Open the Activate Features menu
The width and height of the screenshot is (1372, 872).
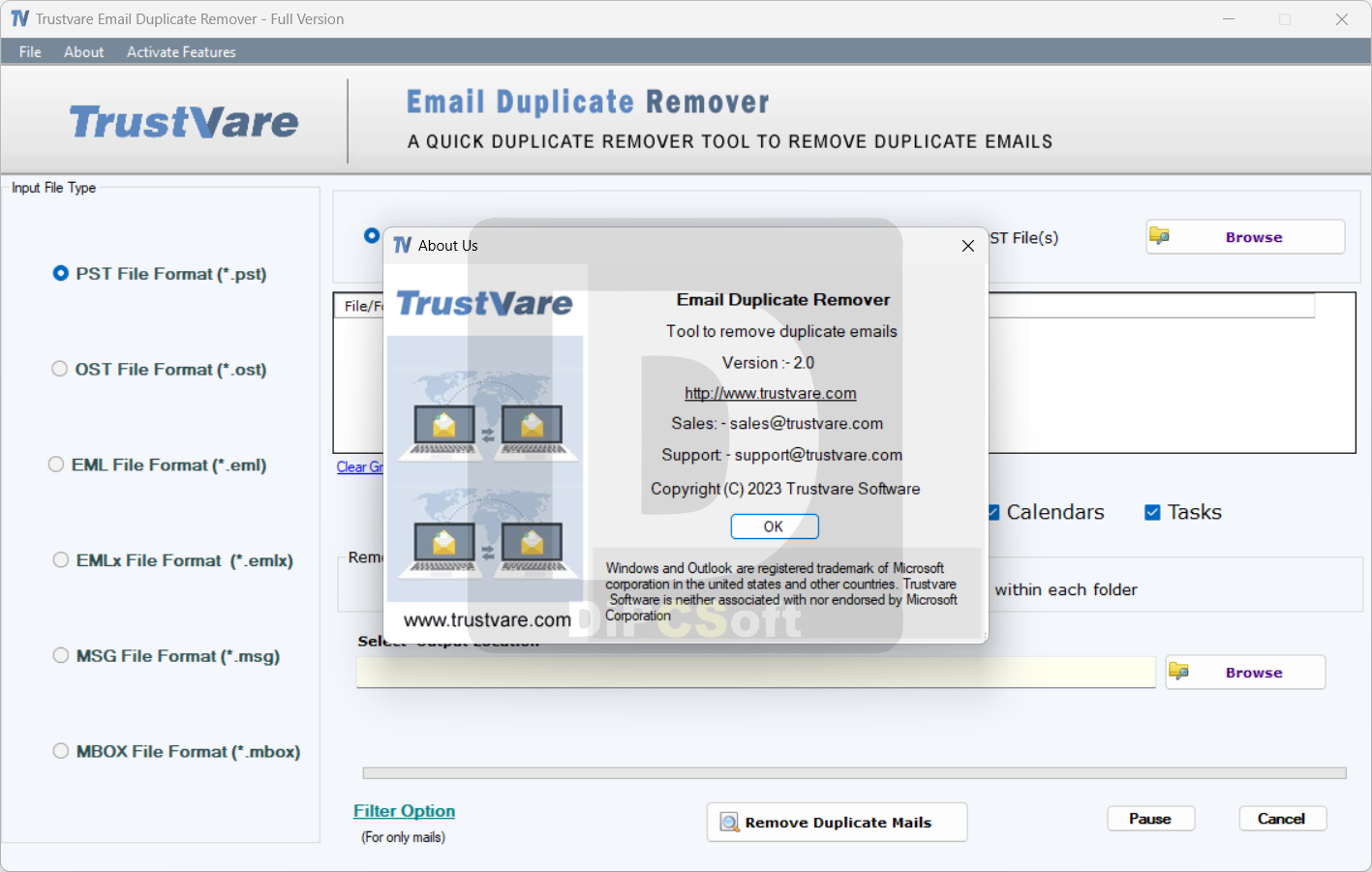[181, 52]
